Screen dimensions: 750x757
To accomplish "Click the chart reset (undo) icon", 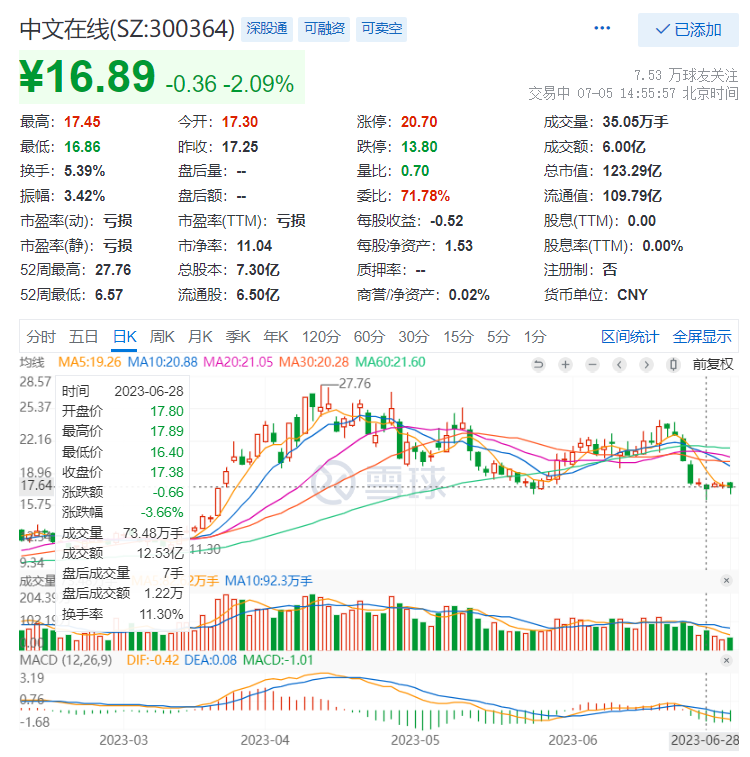I will click(x=540, y=364).
